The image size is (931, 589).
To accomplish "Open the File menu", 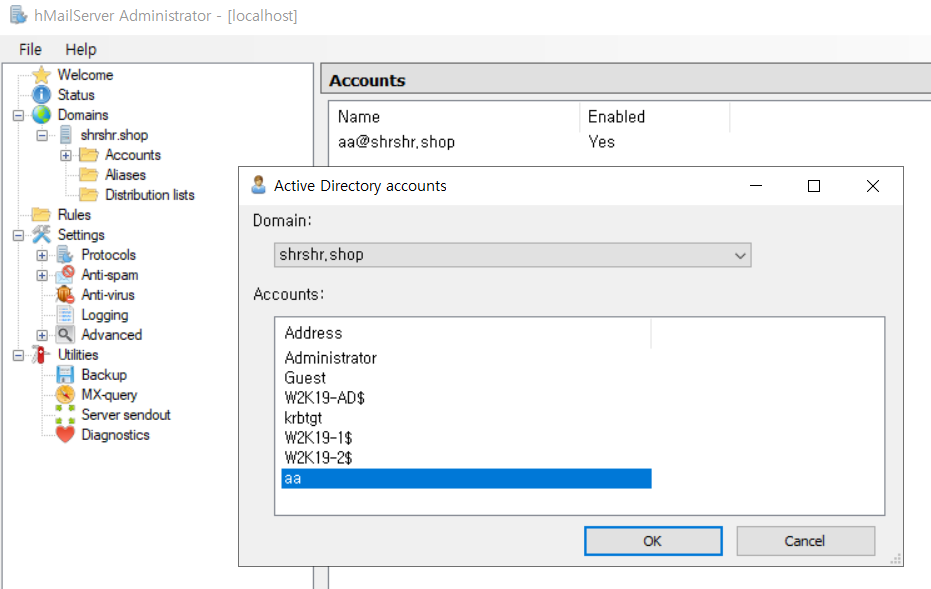I will coord(30,49).
